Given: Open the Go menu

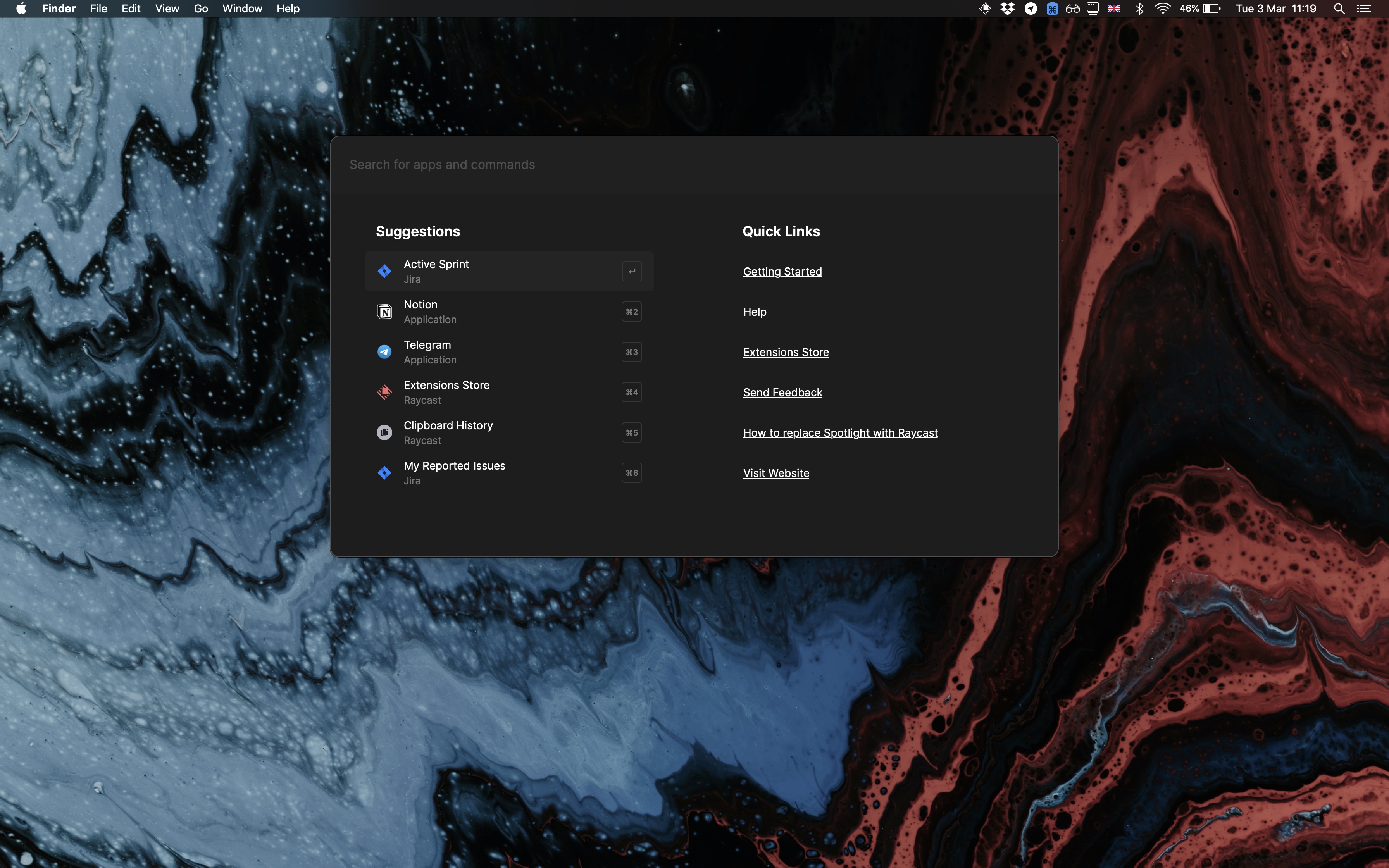Looking at the screenshot, I should [x=201, y=9].
